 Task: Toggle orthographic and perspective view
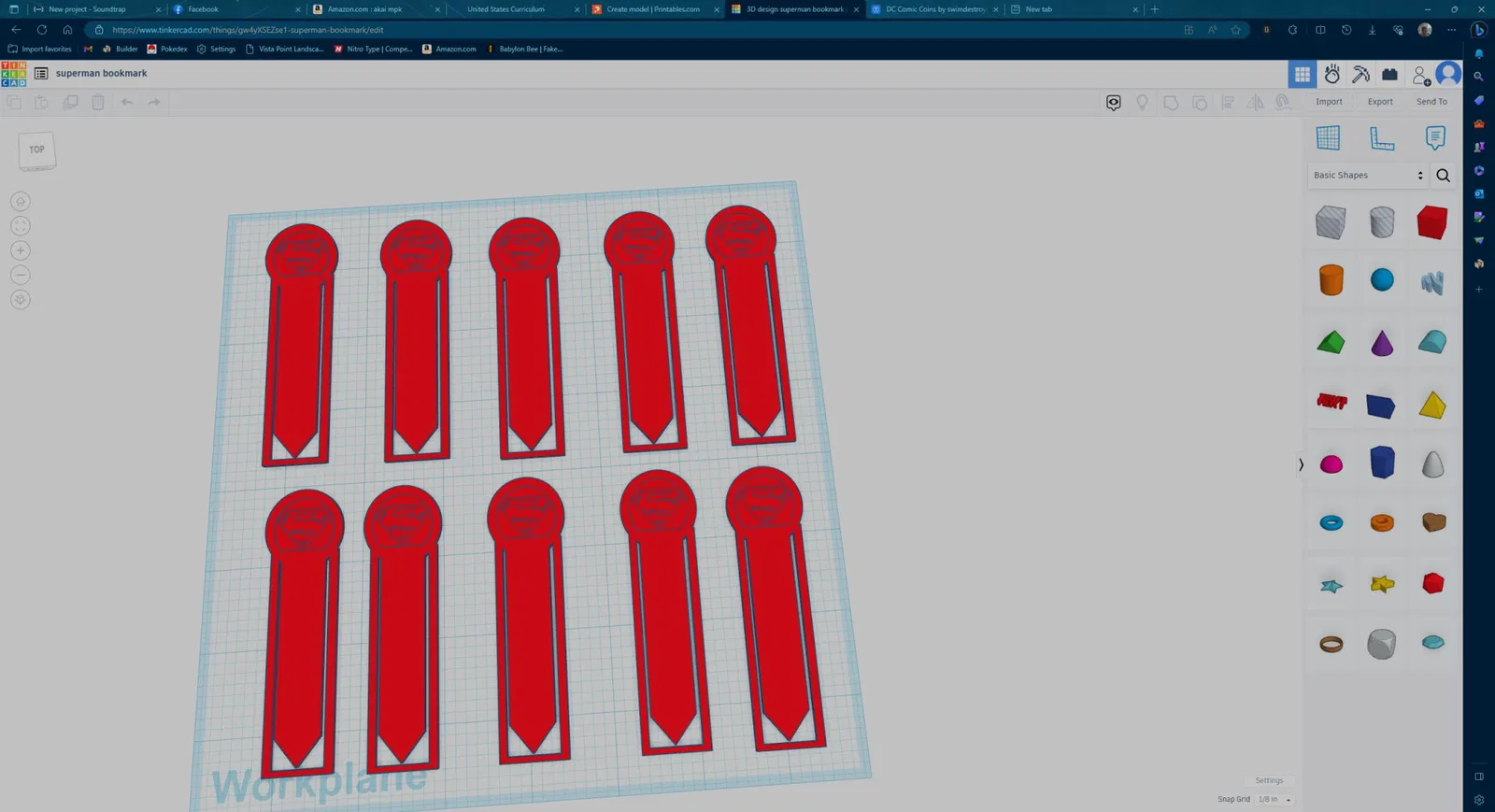tap(20, 300)
